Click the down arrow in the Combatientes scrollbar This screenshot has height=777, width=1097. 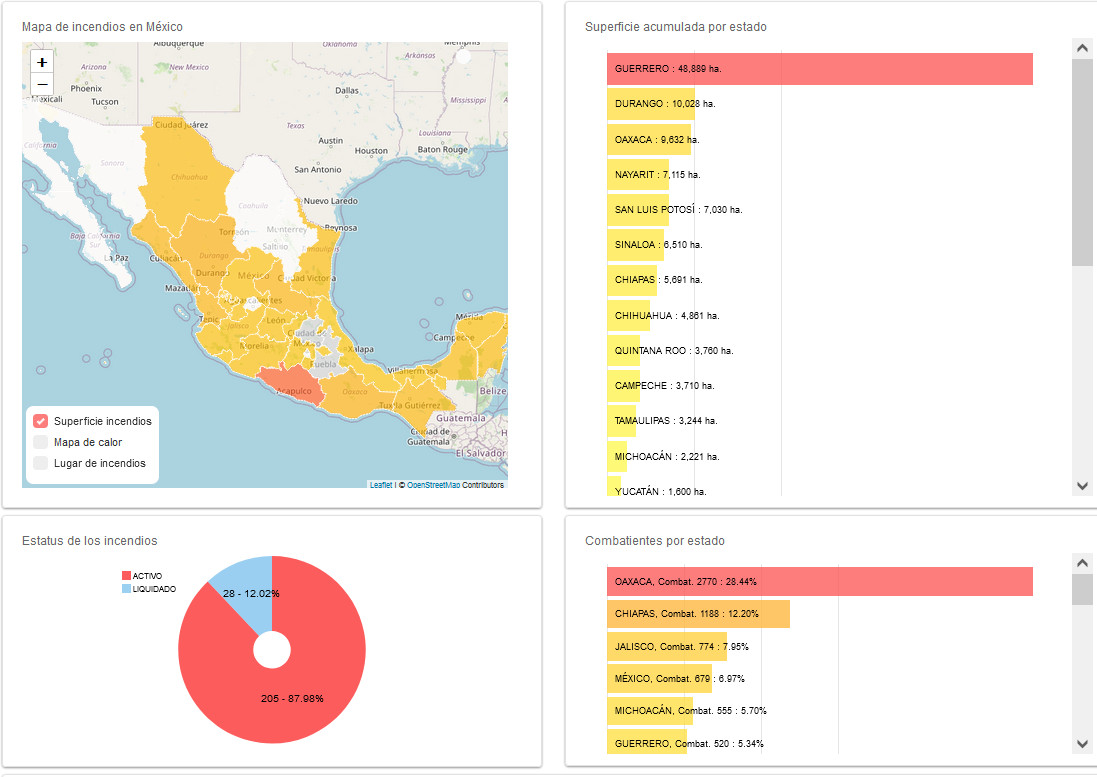click(x=1082, y=743)
